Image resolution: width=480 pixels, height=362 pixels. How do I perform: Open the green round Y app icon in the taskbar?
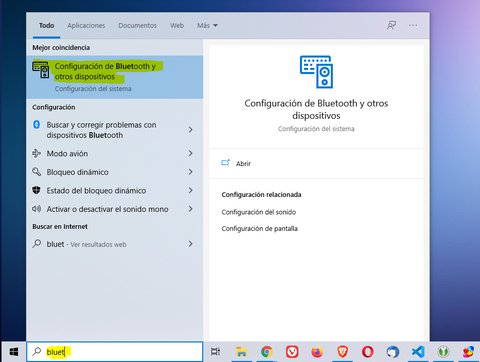(x=443, y=351)
